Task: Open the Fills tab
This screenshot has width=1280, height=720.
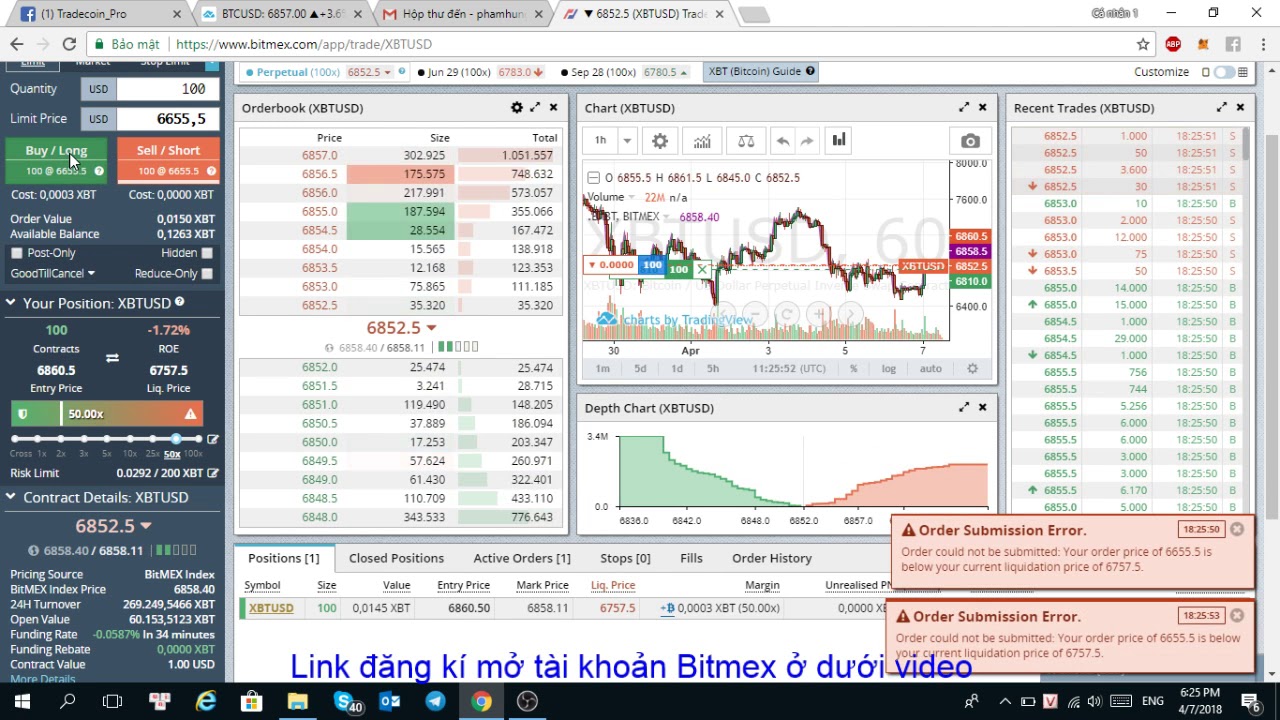Action: pyautogui.click(x=691, y=558)
